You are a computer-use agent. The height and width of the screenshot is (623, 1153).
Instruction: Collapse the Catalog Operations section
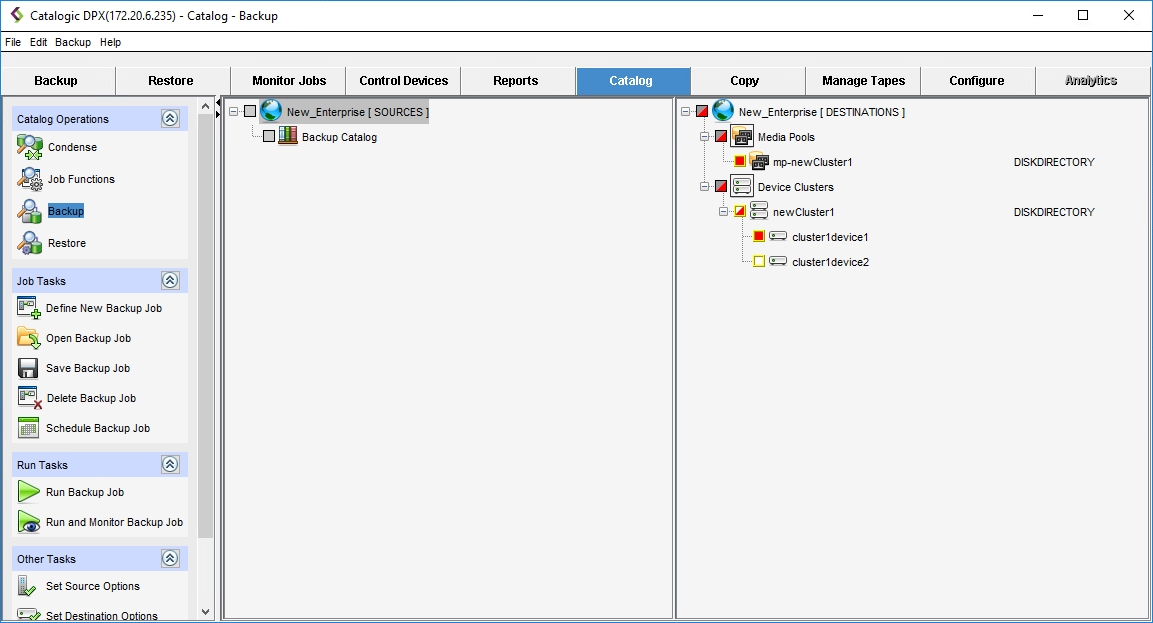tap(170, 119)
